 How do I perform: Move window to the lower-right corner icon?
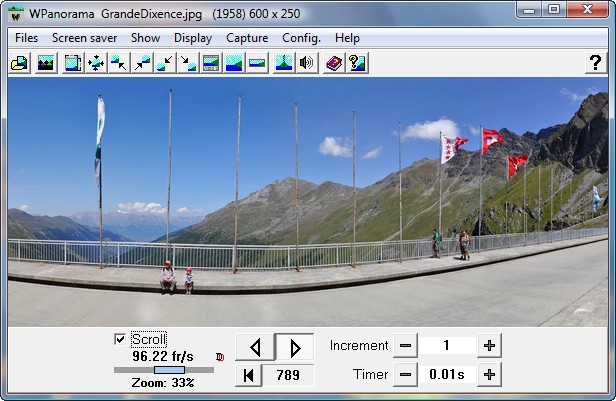188,63
